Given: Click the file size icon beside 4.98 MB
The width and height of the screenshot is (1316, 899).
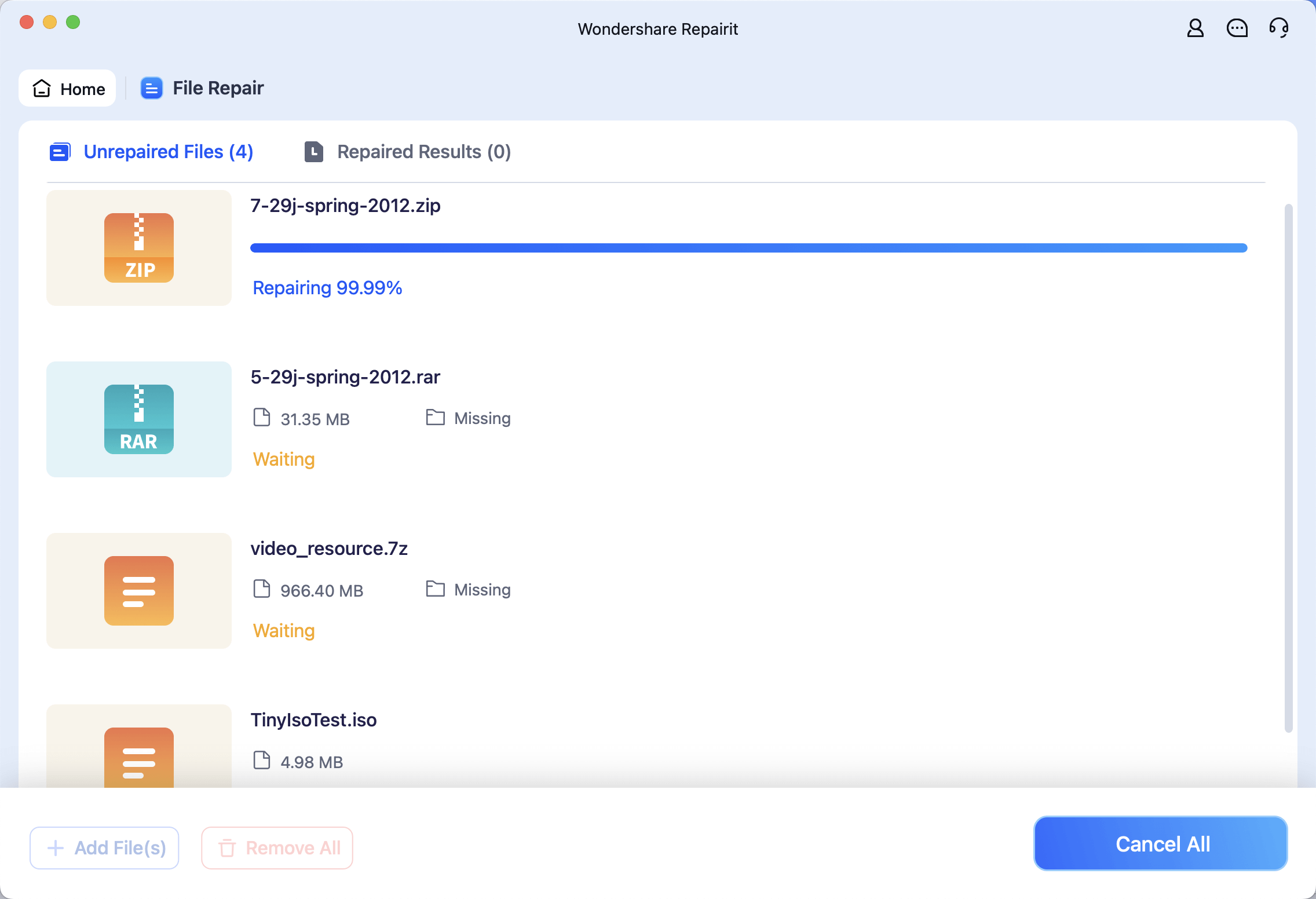Looking at the screenshot, I should tap(262, 760).
